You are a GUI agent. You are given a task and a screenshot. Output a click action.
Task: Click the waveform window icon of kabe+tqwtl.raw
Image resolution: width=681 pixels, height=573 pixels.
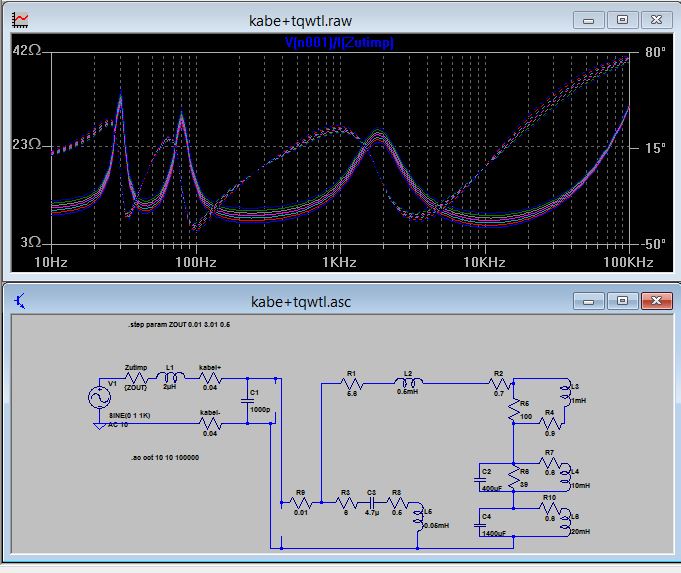point(21,19)
